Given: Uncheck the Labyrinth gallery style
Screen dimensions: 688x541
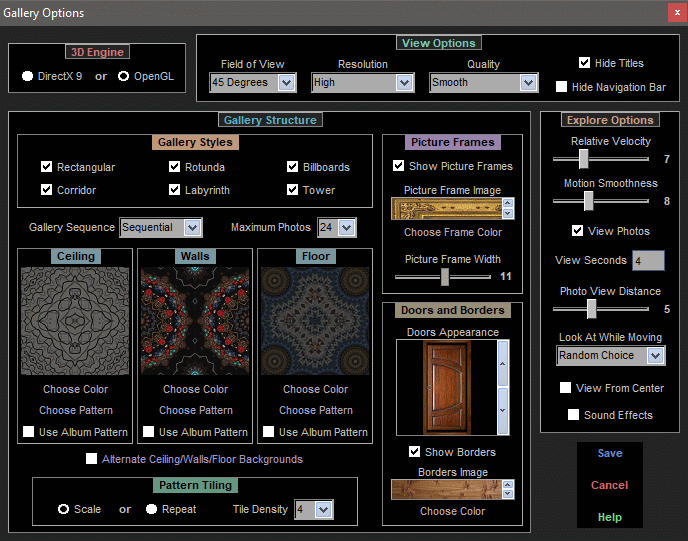Looking at the screenshot, I should [x=176, y=190].
